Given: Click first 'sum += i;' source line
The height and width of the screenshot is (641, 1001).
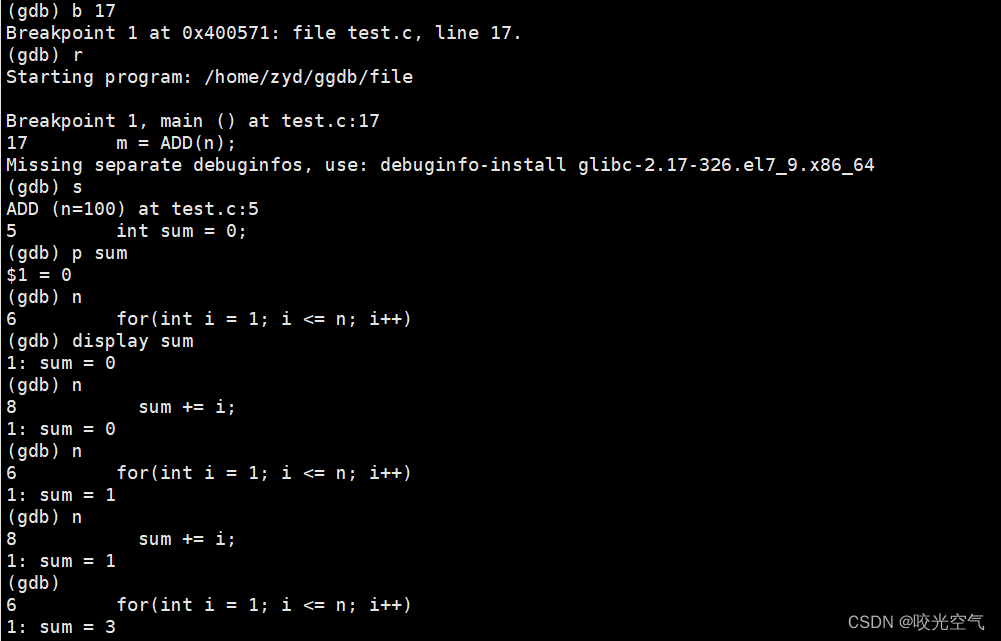Looking at the screenshot, I should tap(186, 407).
